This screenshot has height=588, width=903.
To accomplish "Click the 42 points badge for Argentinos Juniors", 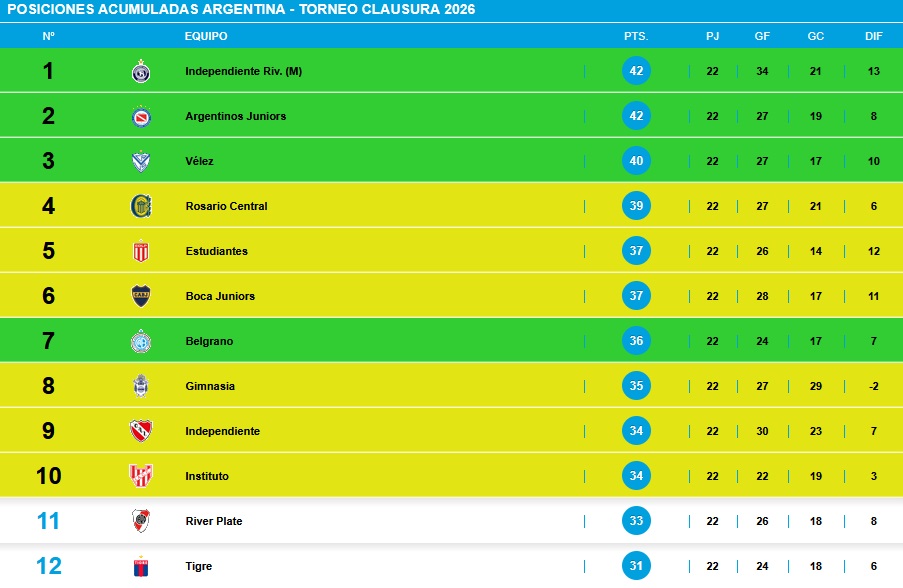I will tap(636, 116).
